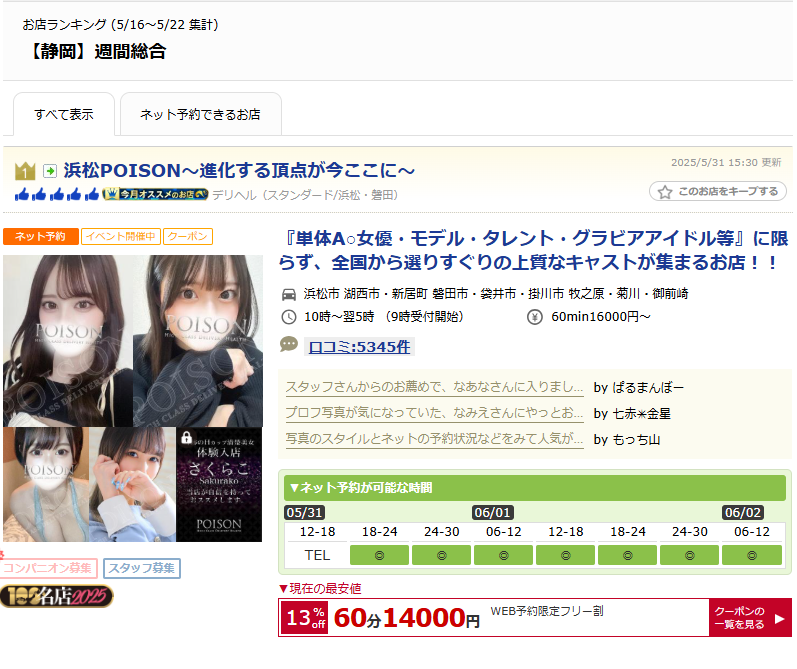Open review starting プロフ写真が気になっていた

coord(434,413)
